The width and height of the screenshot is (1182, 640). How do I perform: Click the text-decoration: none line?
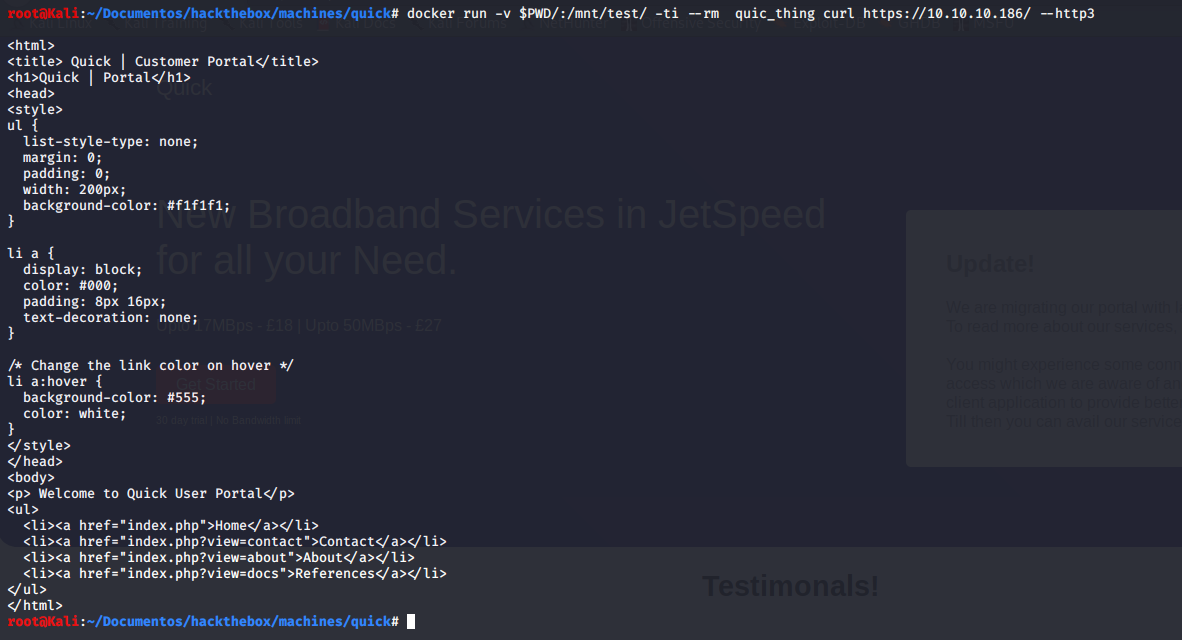pos(110,318)
